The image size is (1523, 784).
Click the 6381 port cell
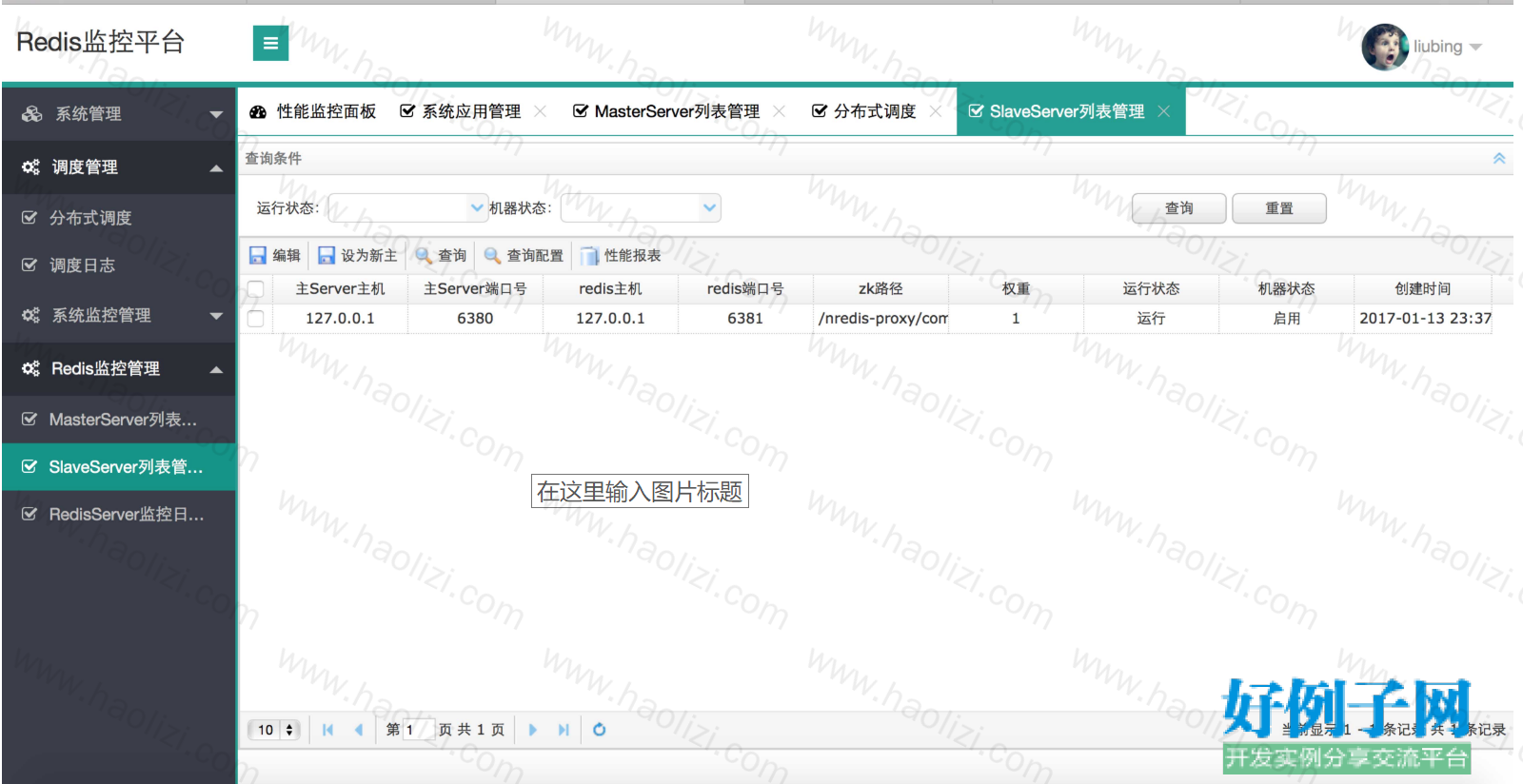[745, 318]
